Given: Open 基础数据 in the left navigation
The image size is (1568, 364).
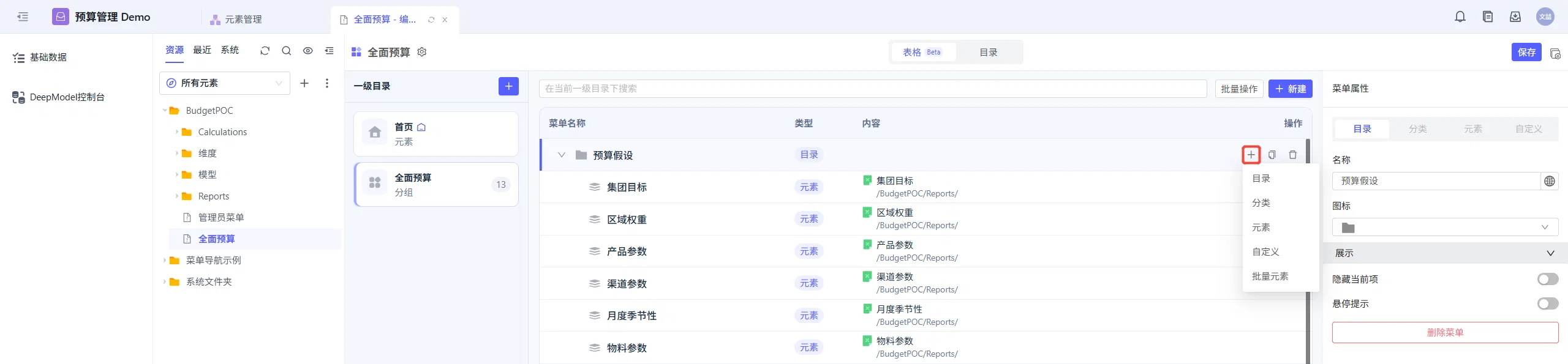Looking at the screenshot, I should tap(40, 58).
